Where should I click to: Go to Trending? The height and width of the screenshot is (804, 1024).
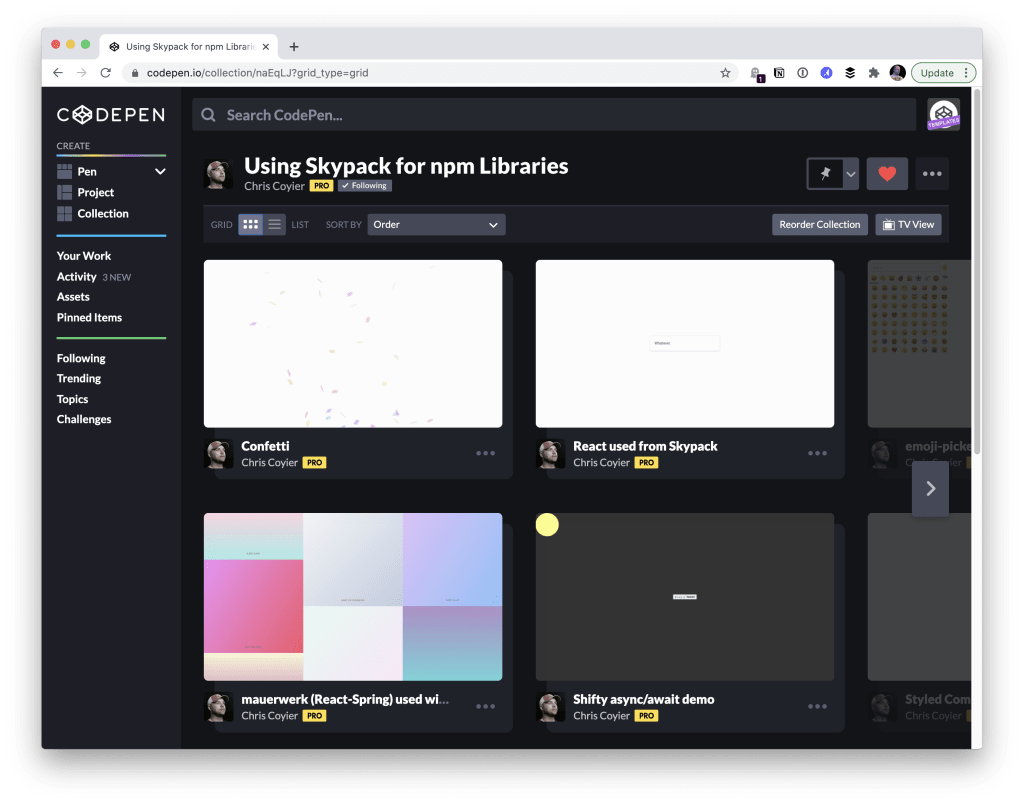(78, 378)
